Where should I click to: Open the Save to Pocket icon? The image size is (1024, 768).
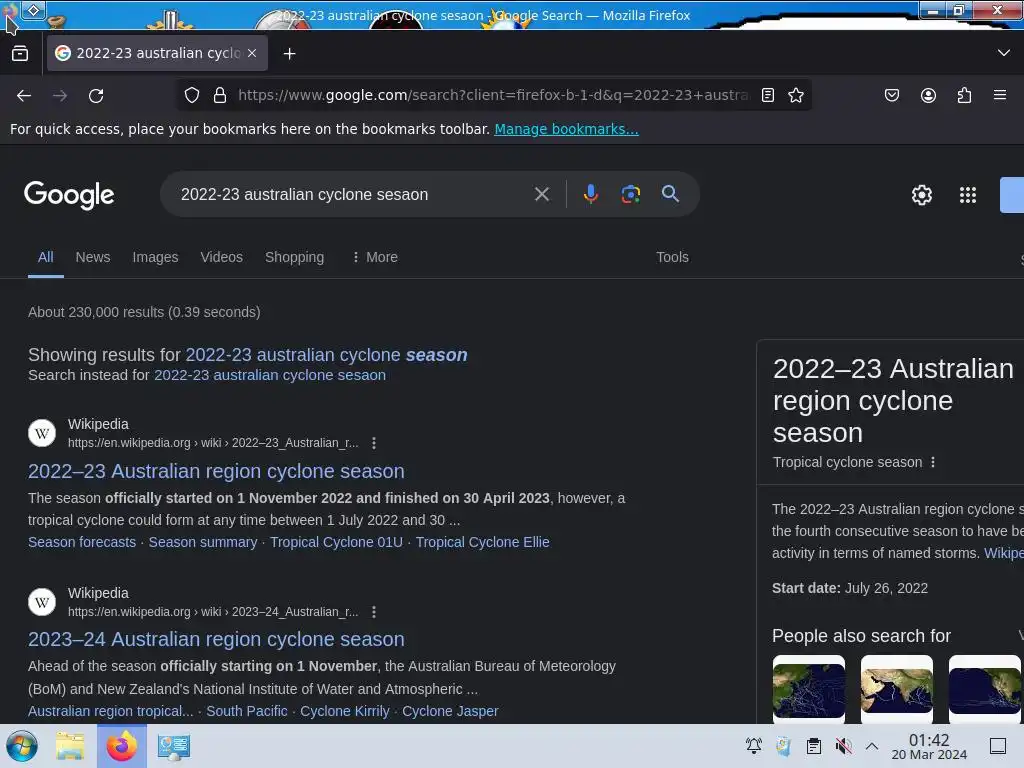point(891,95)
